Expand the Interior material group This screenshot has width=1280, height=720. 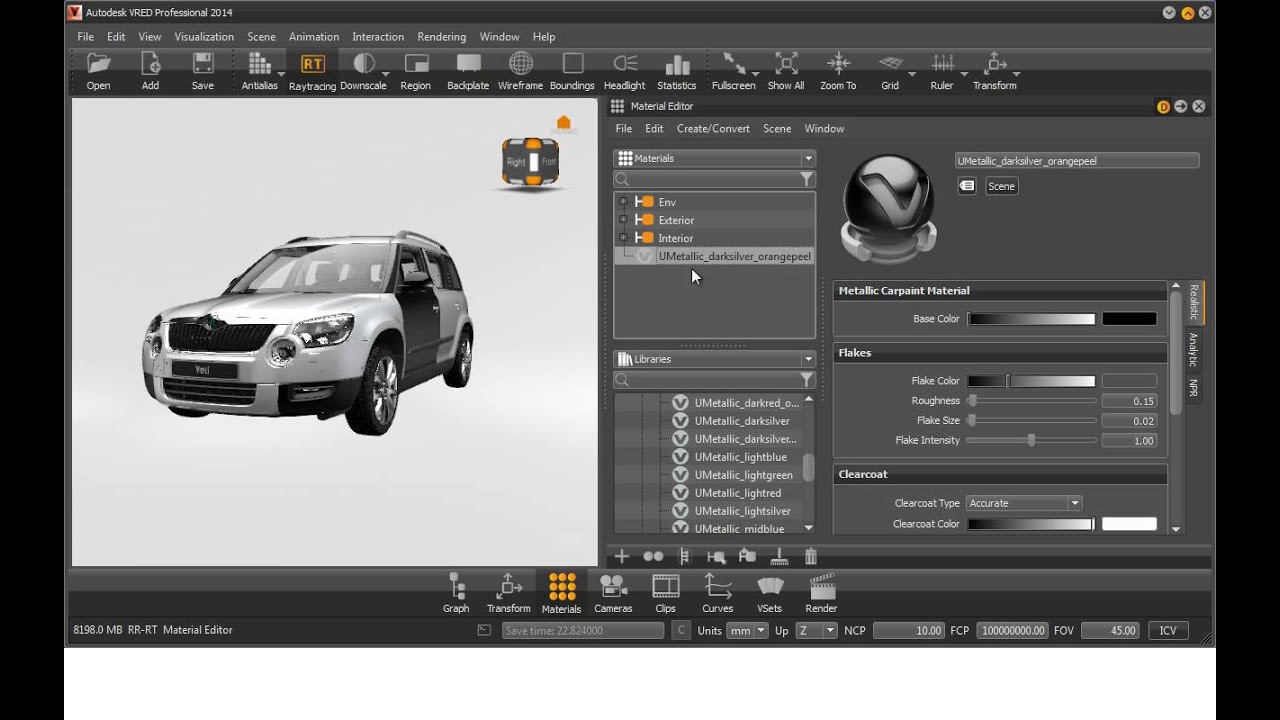623,238
